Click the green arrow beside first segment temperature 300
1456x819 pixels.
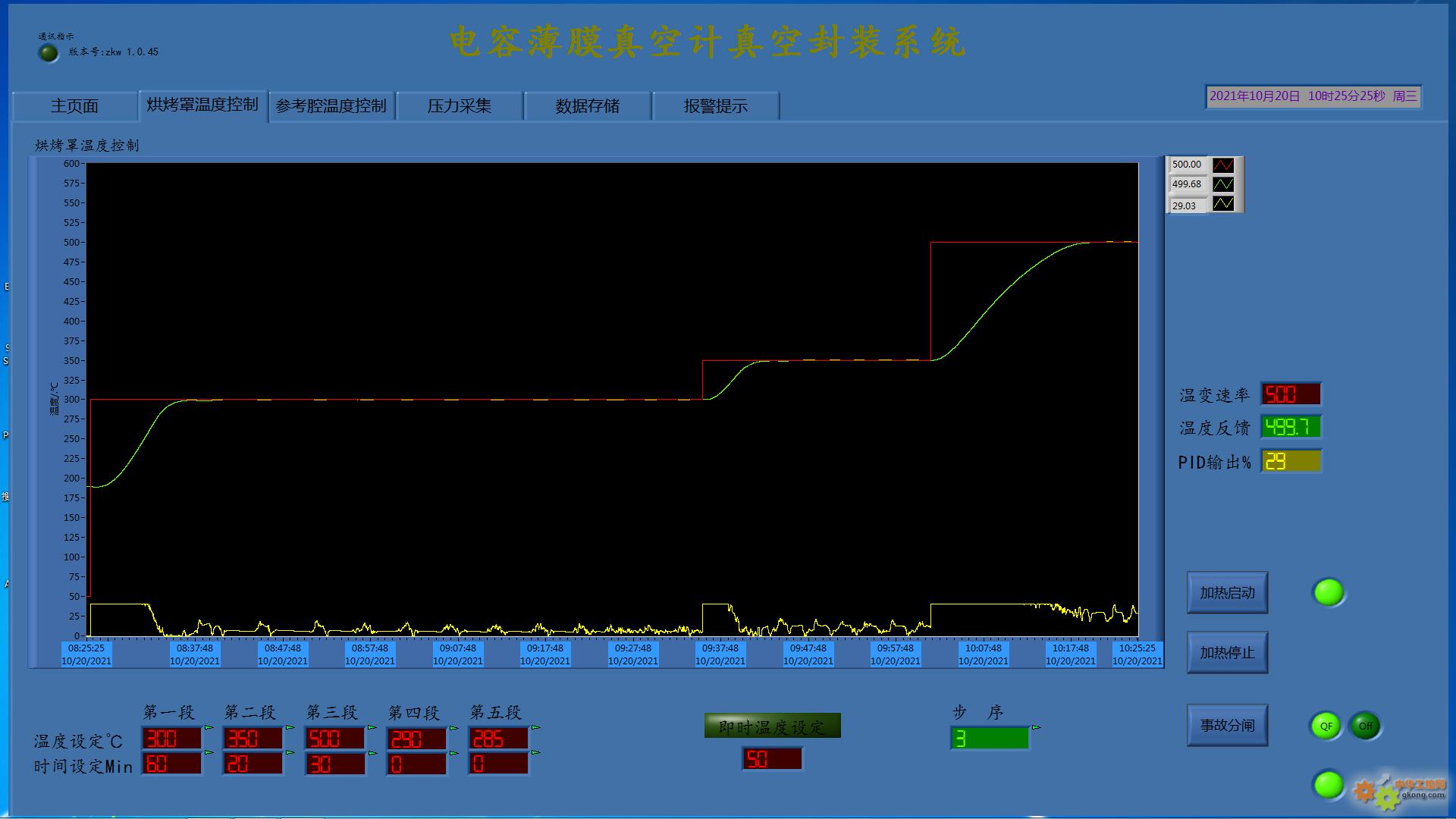209,728
